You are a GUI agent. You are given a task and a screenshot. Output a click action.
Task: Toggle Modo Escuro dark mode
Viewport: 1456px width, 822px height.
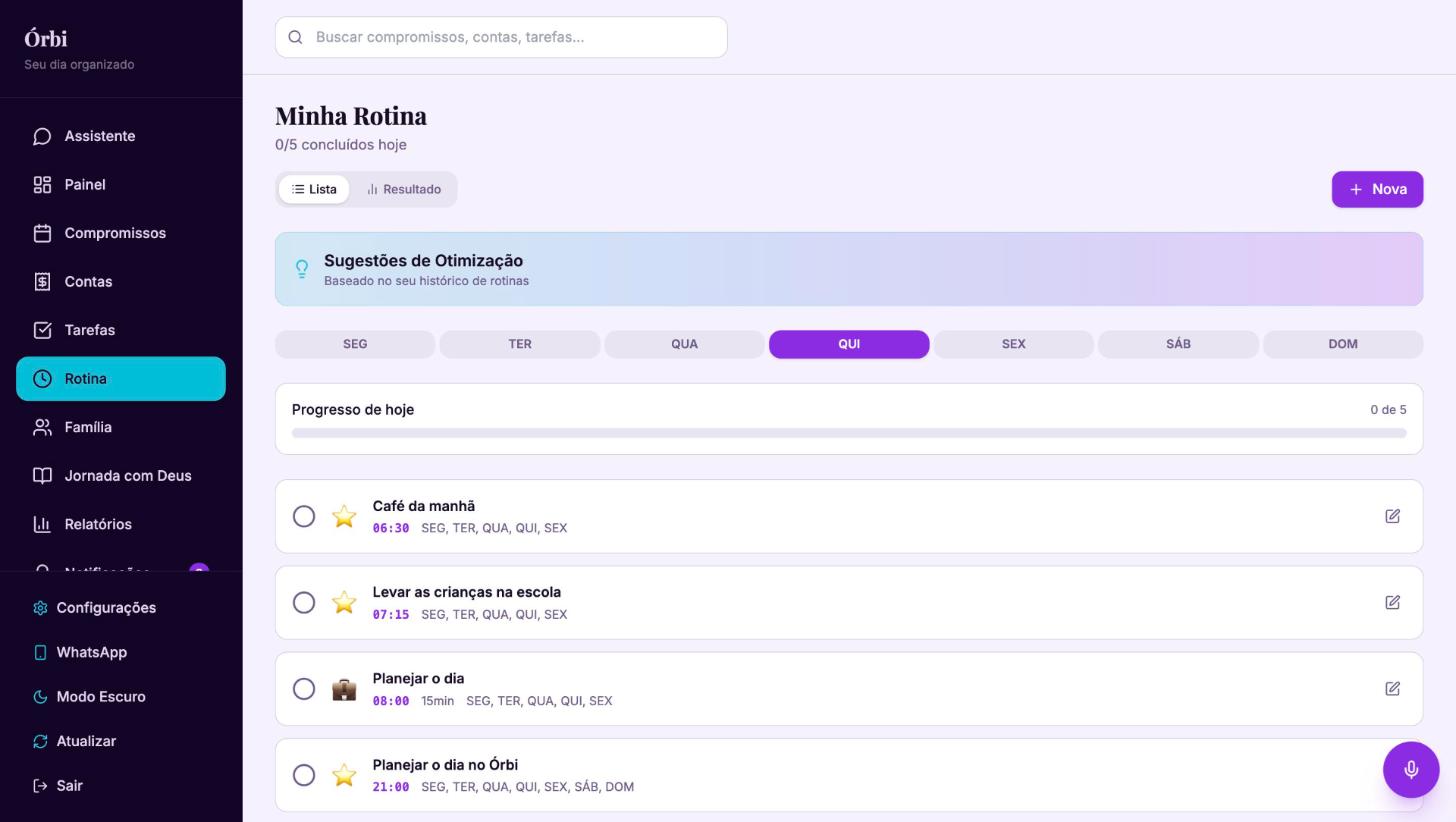pyautogui.click(x=121, y=697)
